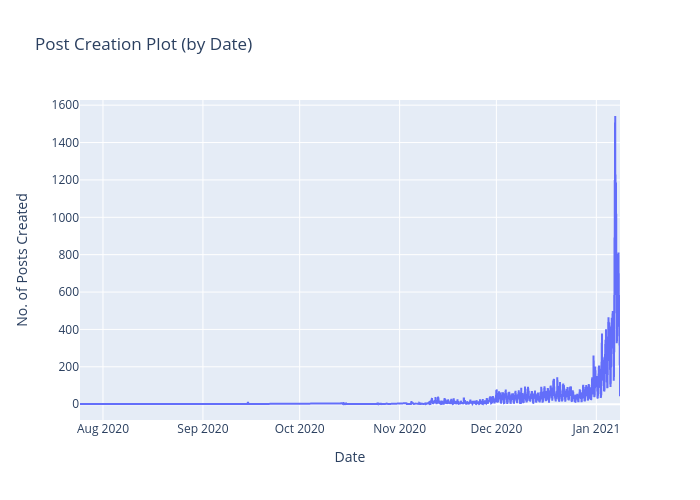Click the 'Date' x-axis title
Image resolution: width=700 pixels, height=500 pixels.
pyautogui.click(x=349, y=457)
